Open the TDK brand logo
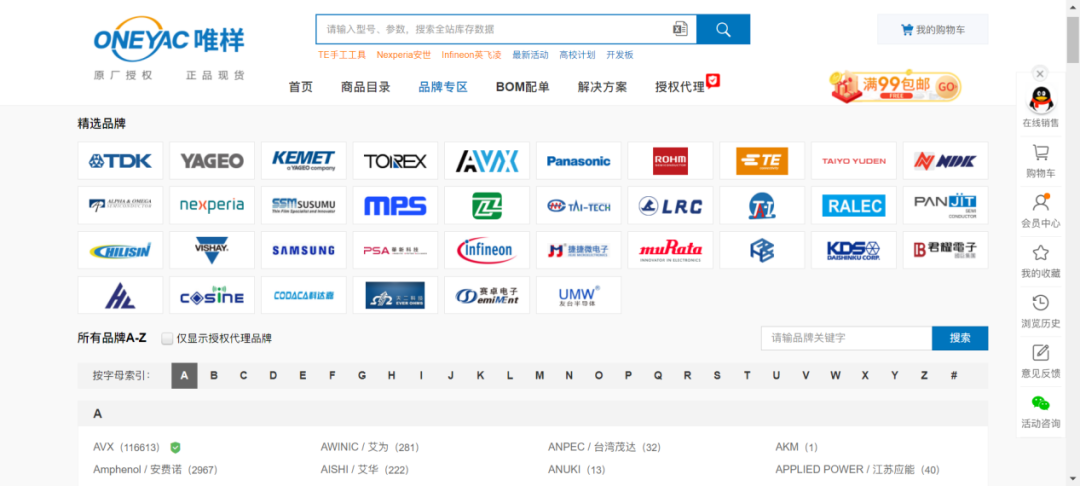 click(x=121, y=161)
